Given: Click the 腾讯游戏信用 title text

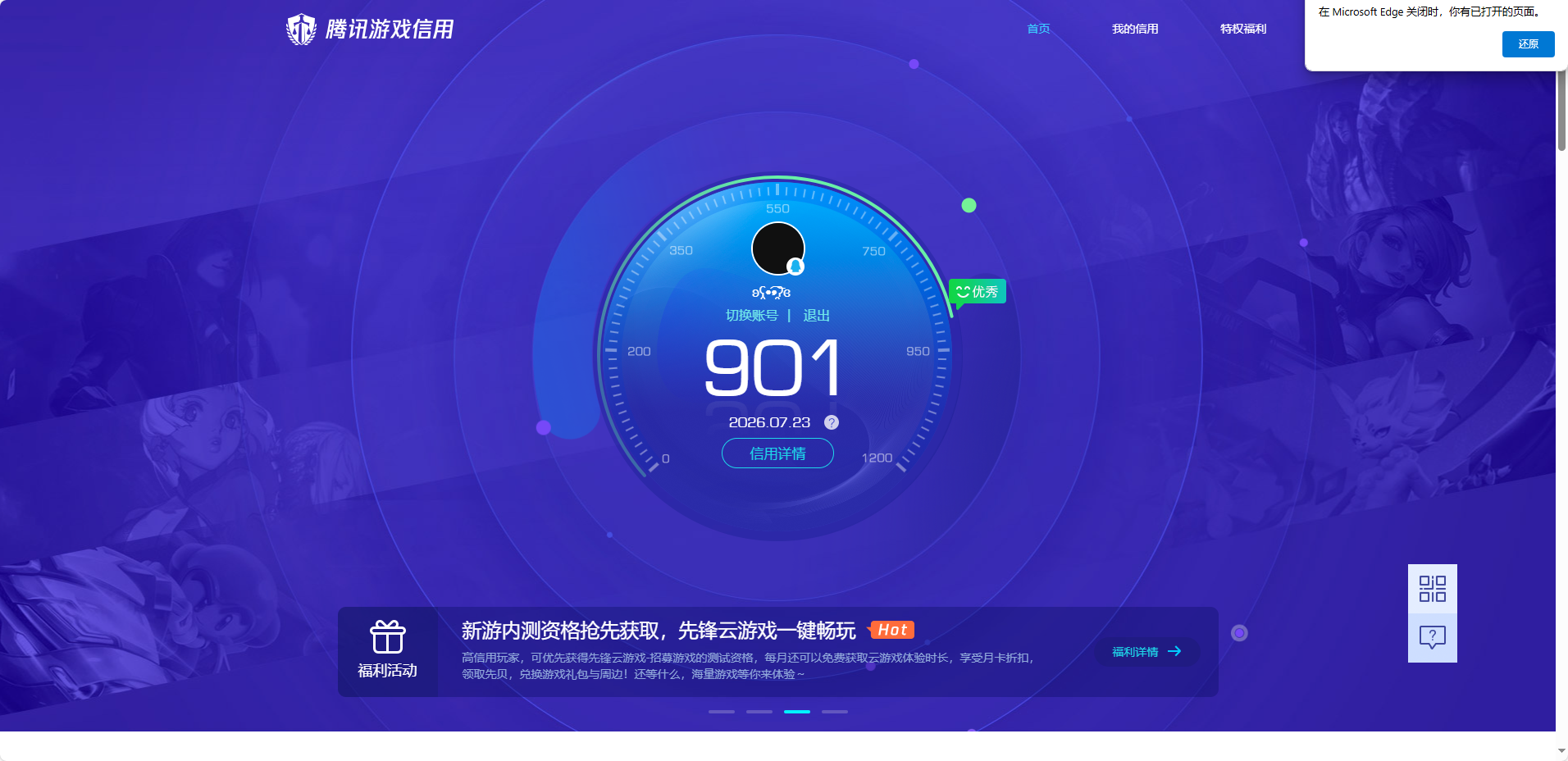Looking at the screenshot, I should (x=390, y=30).
